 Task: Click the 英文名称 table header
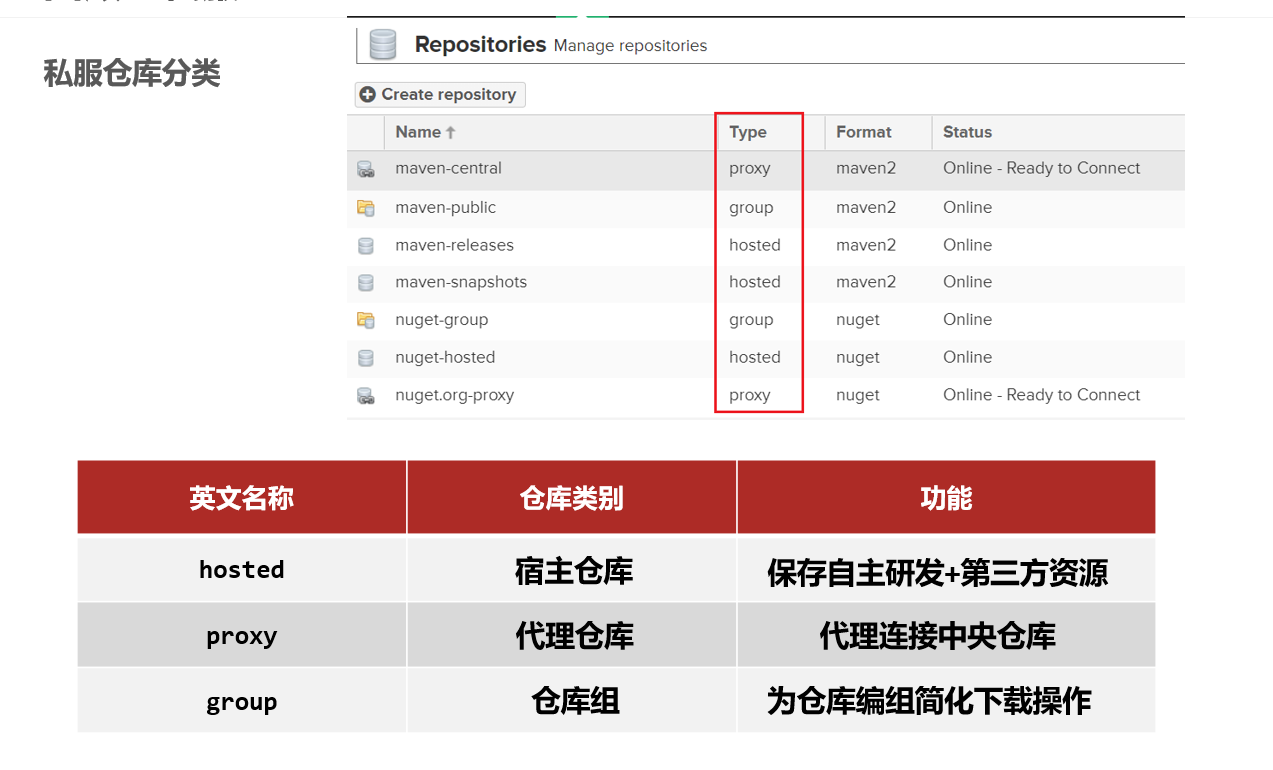(x=242, y=498)
